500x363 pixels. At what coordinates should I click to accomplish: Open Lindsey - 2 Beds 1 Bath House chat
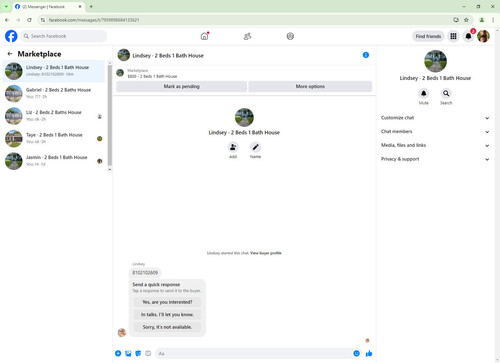click(54, 71)
